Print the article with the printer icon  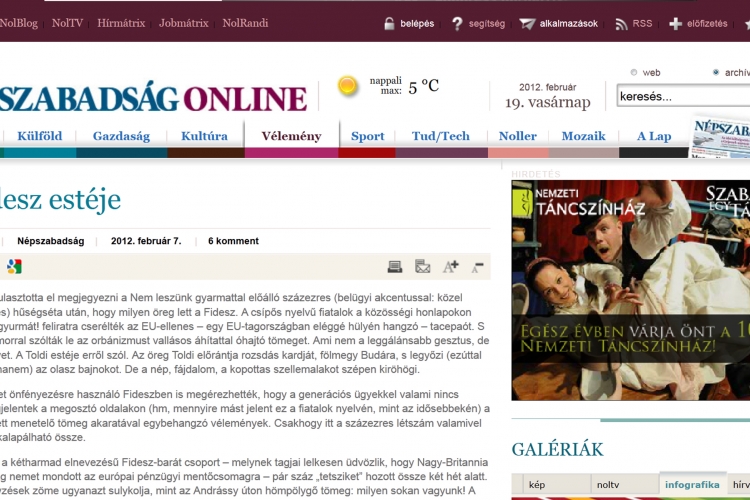coord(395,266)
